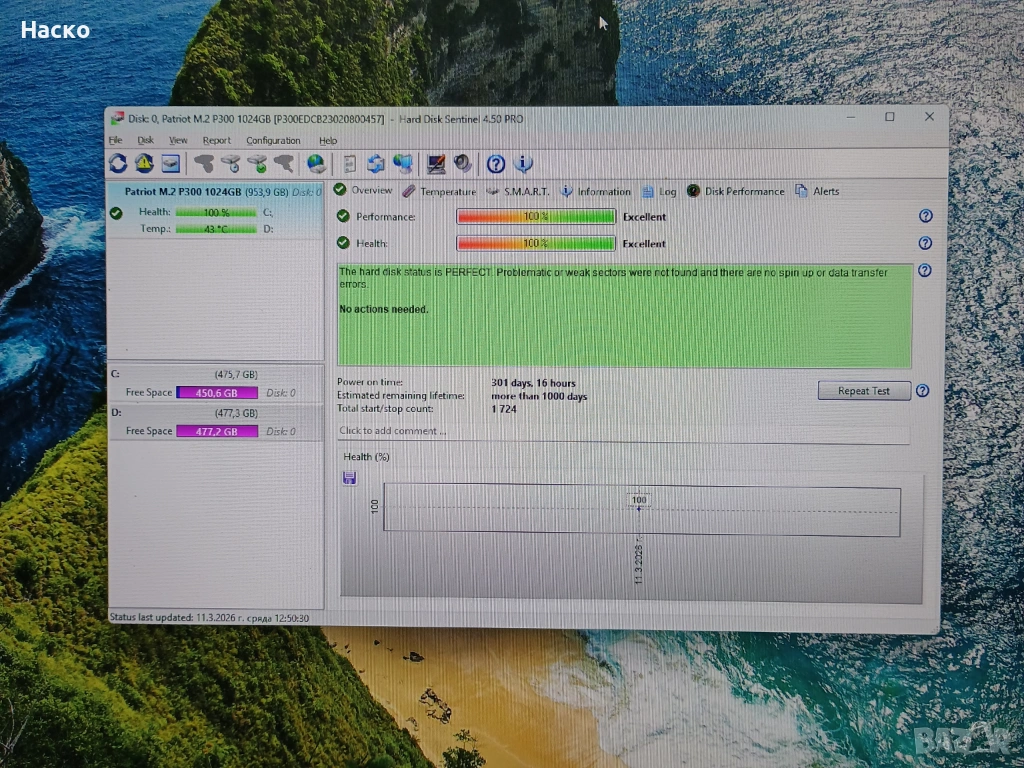Screen dimensions: 1024x768
Task: Click the Health 100% progress bar in Overview
Action: (535, 243)
